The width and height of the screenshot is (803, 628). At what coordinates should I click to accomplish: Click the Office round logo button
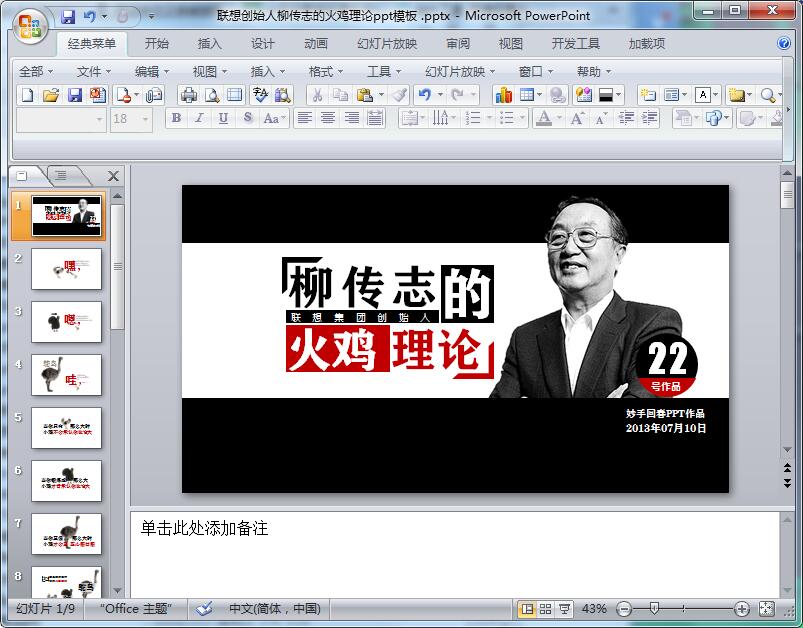tap(30, 27)
